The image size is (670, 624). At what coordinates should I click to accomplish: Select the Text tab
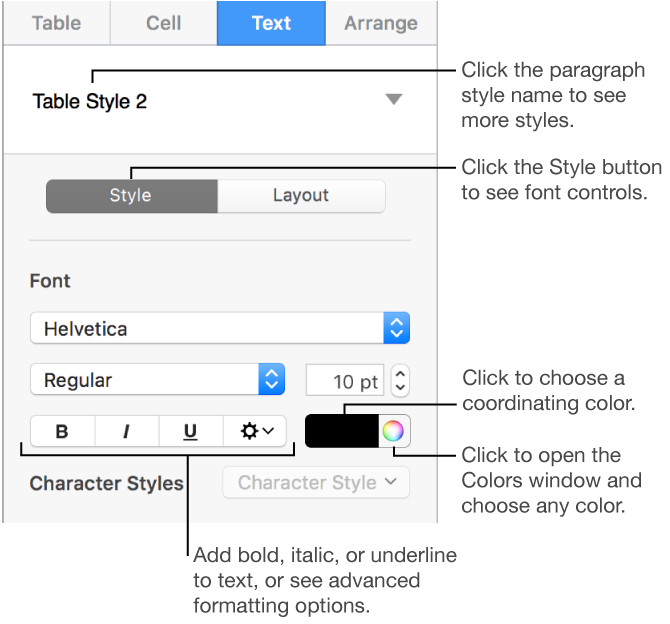click(x=271, y=23)
